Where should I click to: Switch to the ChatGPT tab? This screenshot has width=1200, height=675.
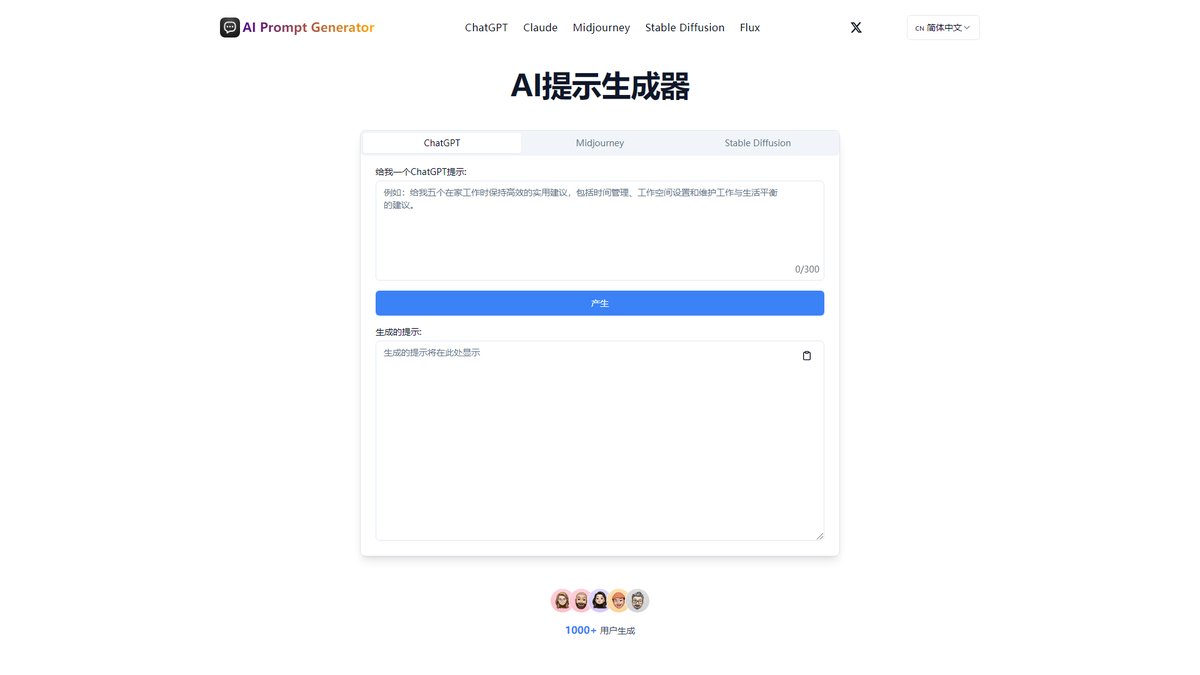click(x=442, y=143)
